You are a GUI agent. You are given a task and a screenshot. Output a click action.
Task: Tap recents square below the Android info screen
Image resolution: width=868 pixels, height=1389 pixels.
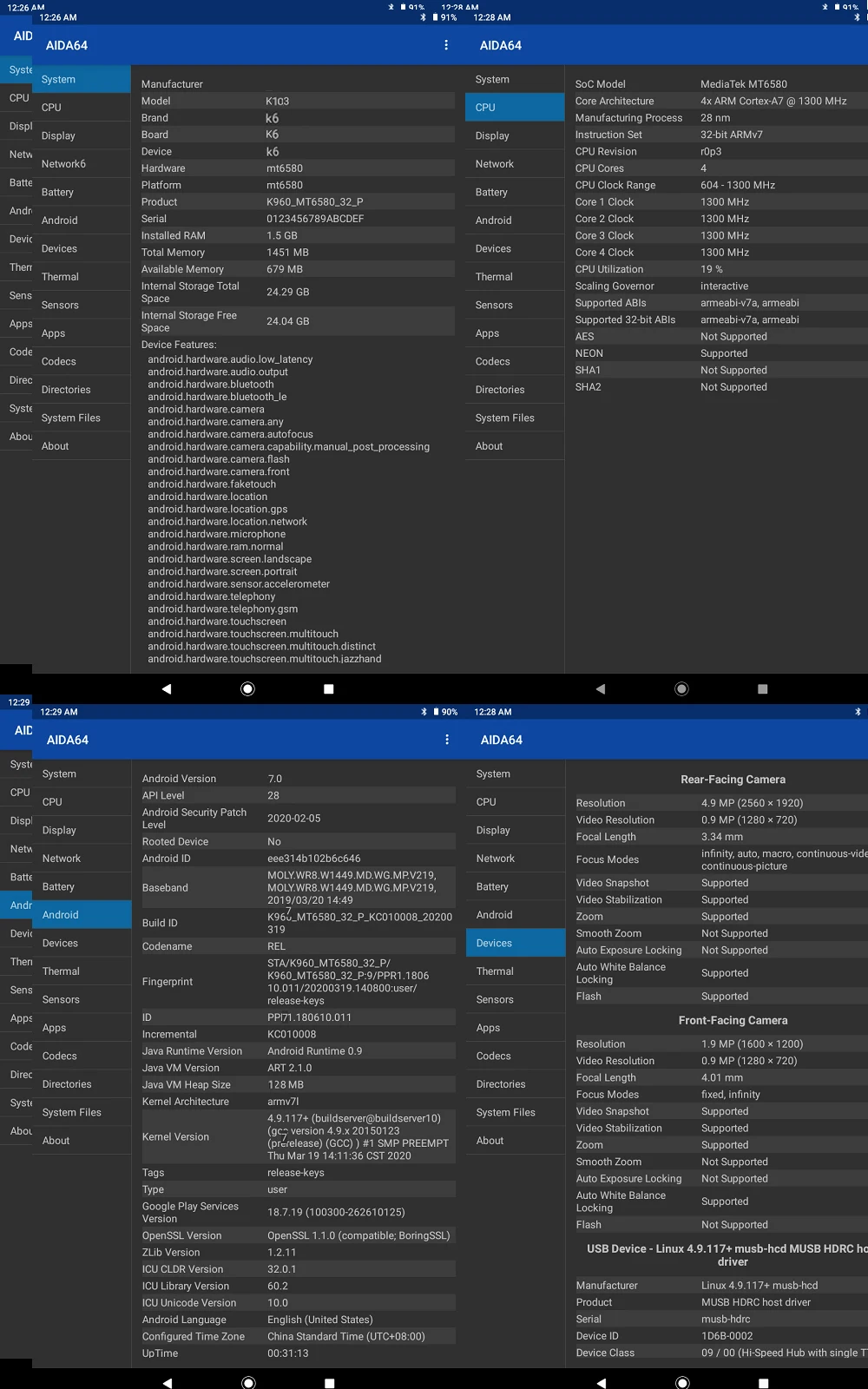329,1383
